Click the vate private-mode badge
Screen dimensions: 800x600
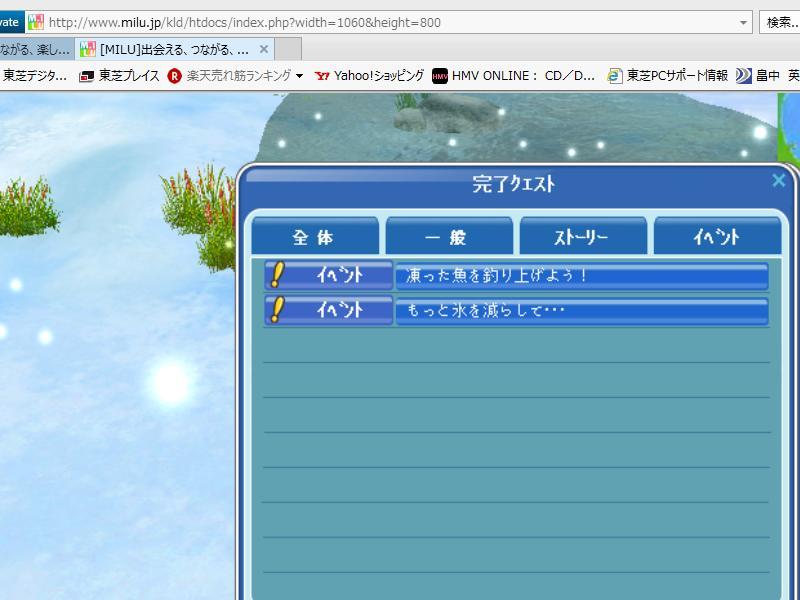pos(12,22)
